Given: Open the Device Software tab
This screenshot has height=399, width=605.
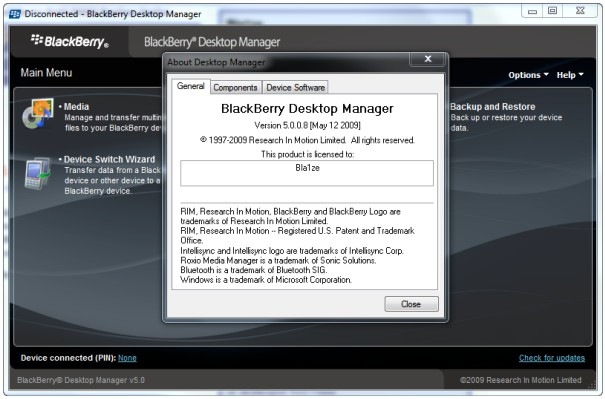Looking at the screenshot, I should tap(296, 88).
